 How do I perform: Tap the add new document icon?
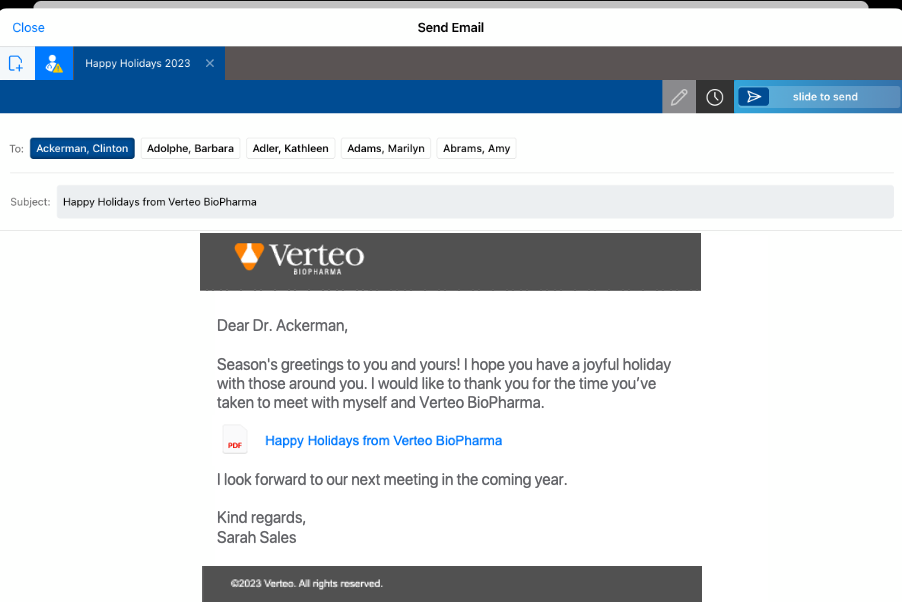(x=16, y=64)
